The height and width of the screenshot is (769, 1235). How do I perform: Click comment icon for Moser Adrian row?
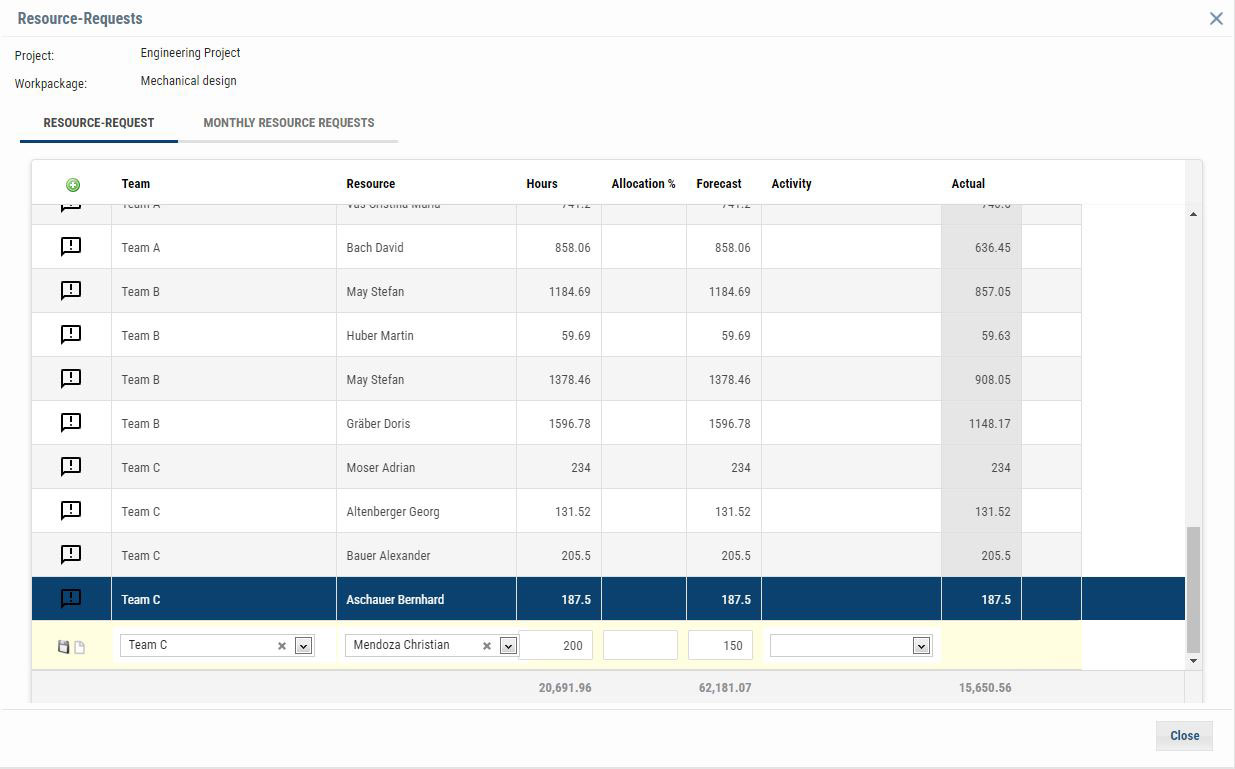pyautogui.click(x=71, y=467)
